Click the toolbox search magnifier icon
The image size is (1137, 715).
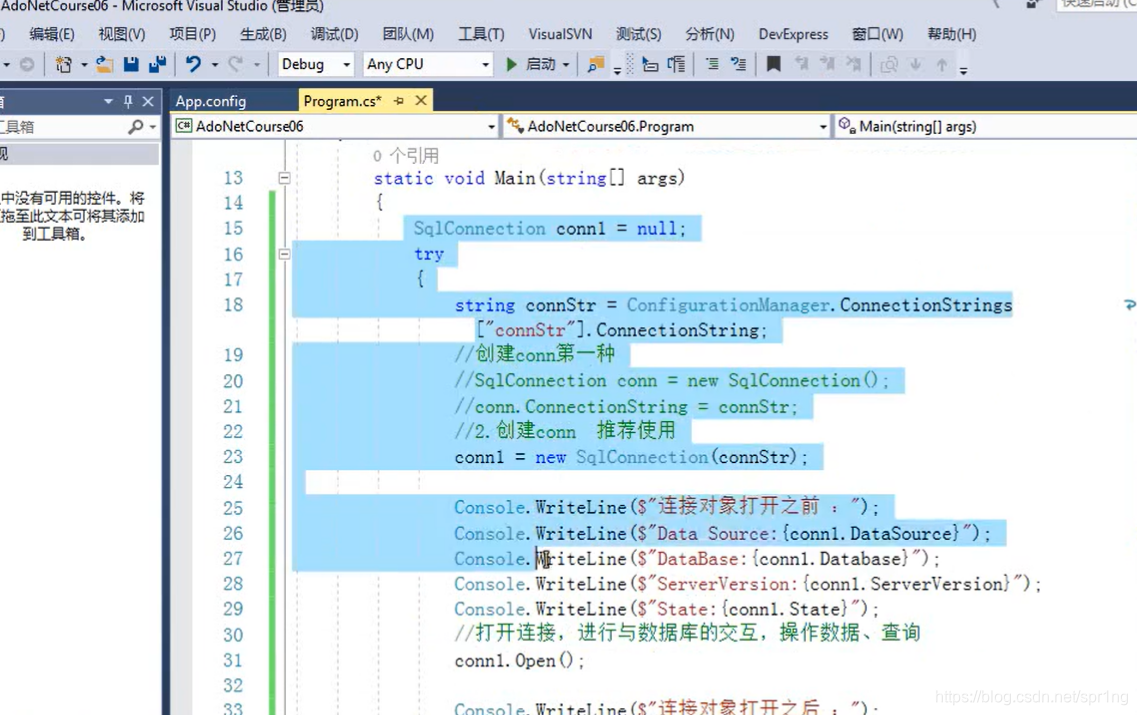[136, 127]
